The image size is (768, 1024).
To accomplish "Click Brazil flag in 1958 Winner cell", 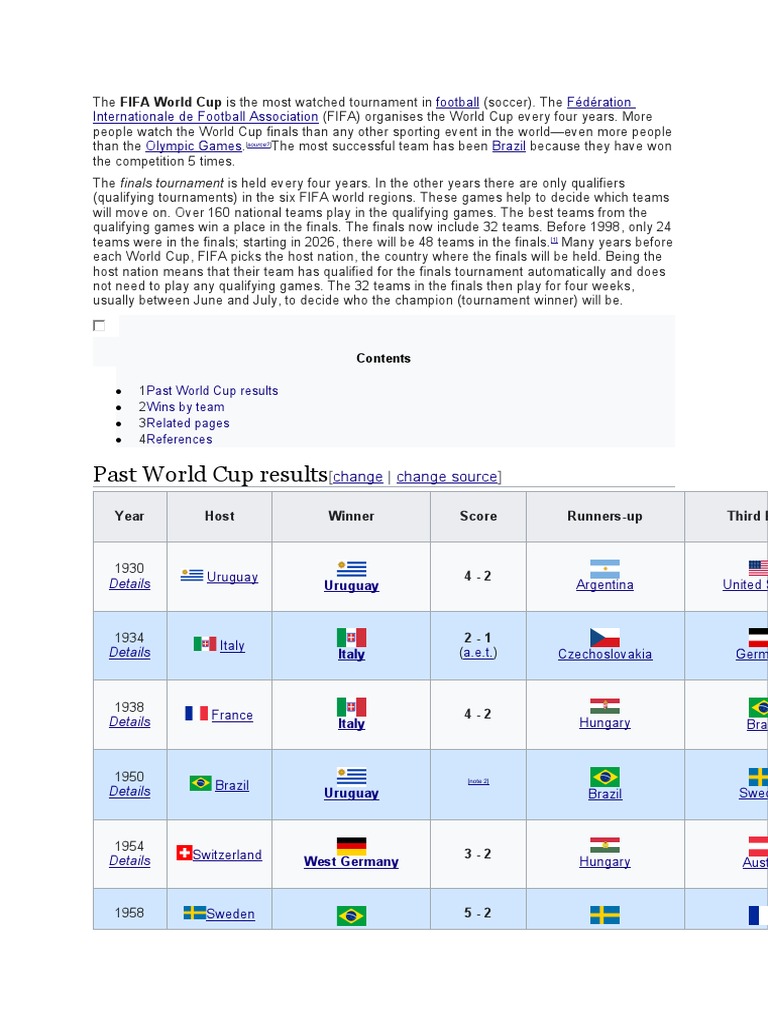I will click(x=351, y=916).
